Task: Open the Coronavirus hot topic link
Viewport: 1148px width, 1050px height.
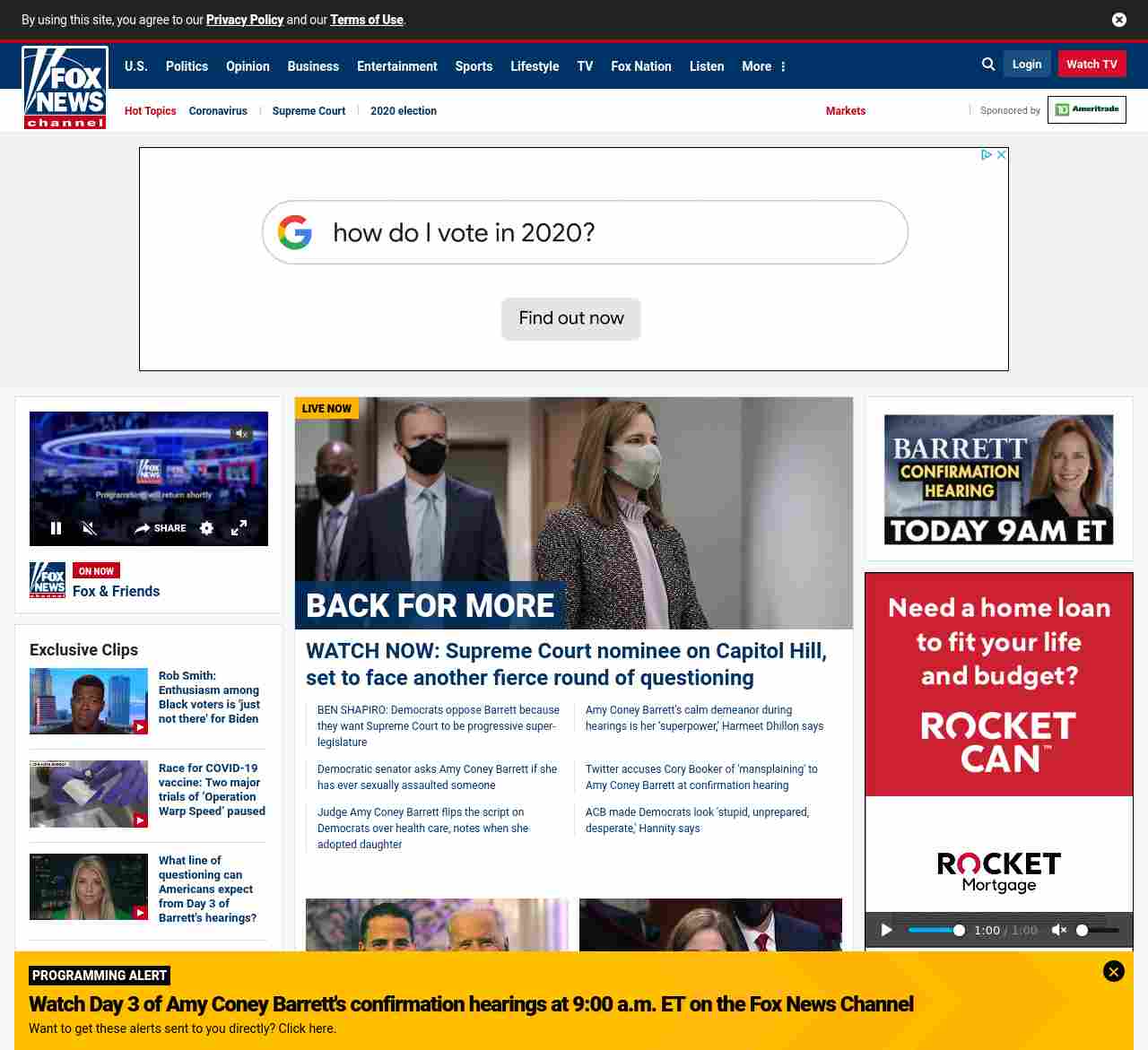Action: pyautogui.click(x=218, y=111)
